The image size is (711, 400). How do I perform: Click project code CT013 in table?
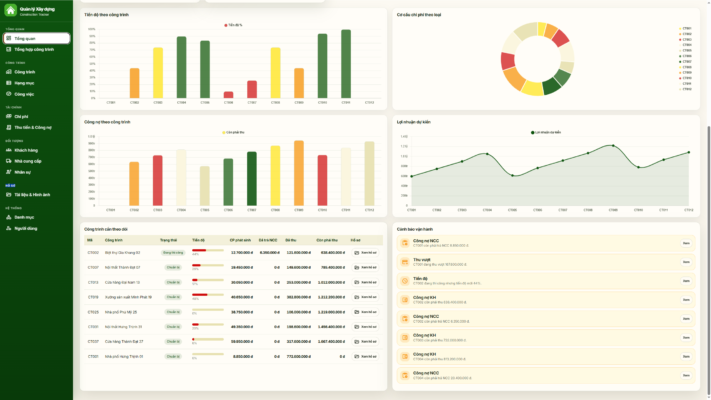coord(93,282)
